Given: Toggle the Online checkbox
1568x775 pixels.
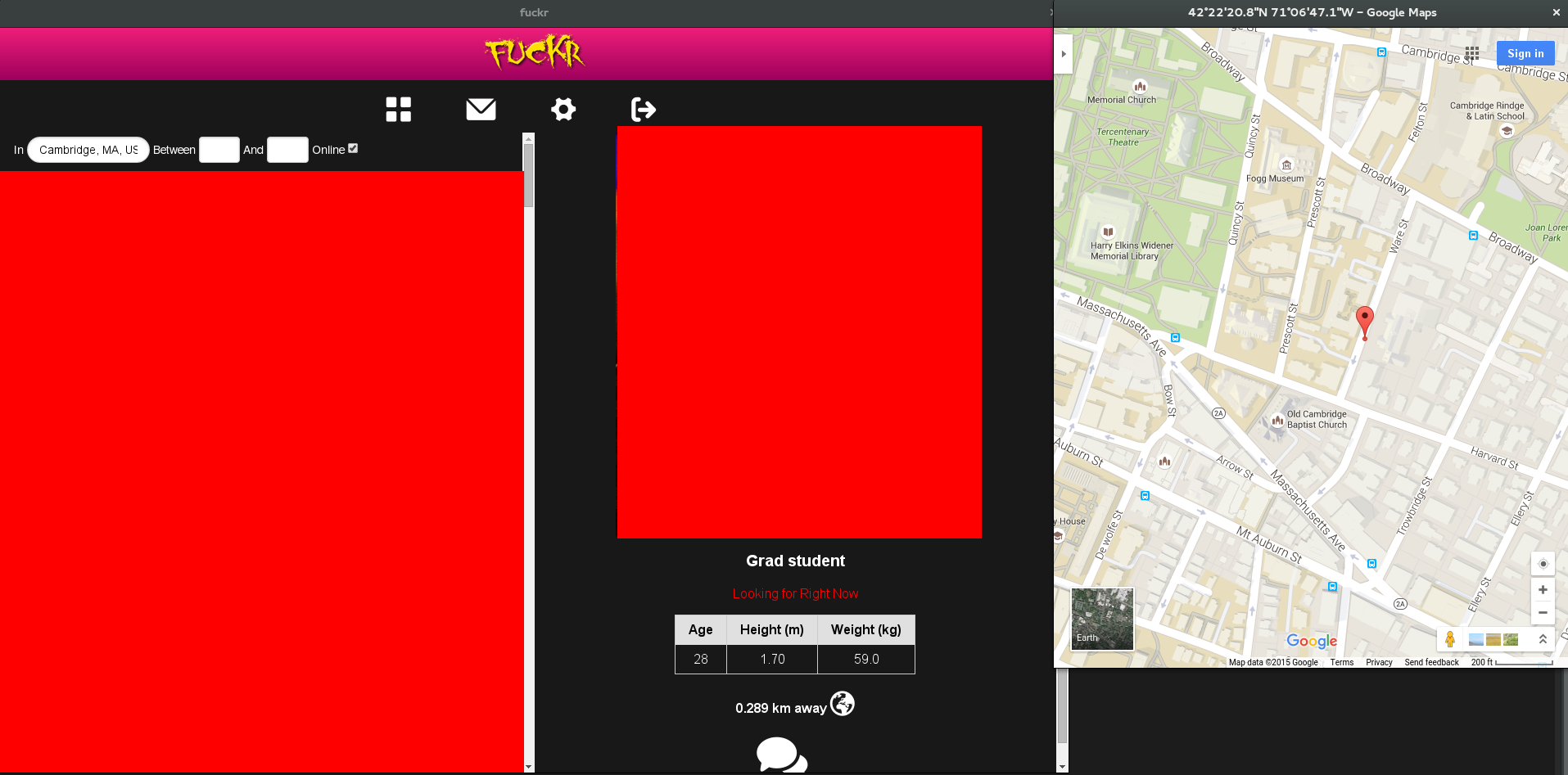Looking at the screenshot, I should [353, 148].
